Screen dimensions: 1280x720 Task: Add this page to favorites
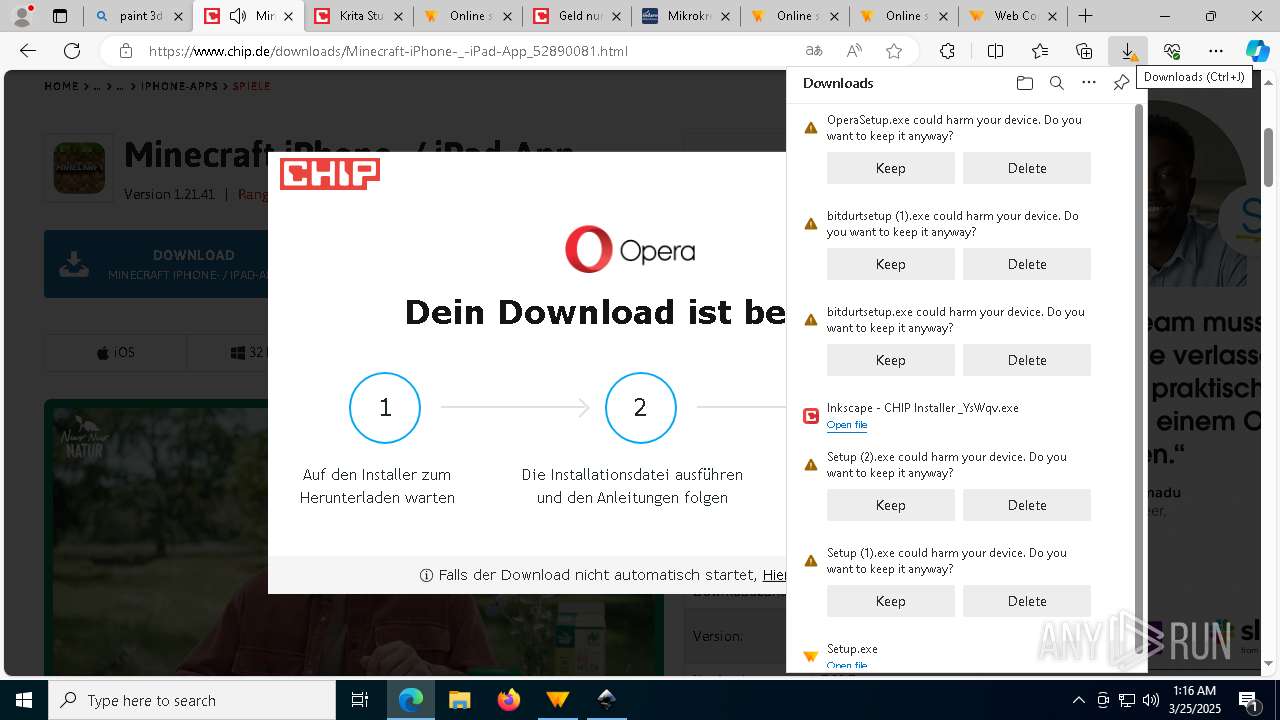click(894, 51)
